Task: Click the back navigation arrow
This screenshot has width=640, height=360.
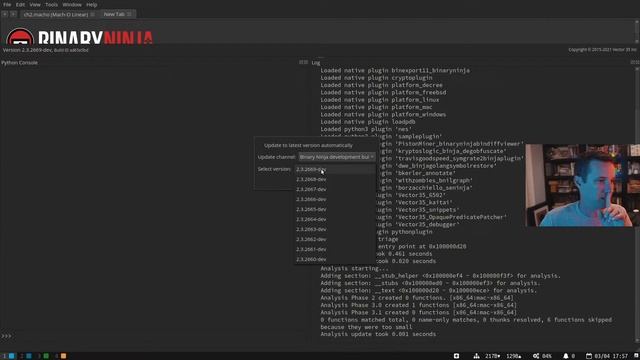Action: click(x=5, y=14)
